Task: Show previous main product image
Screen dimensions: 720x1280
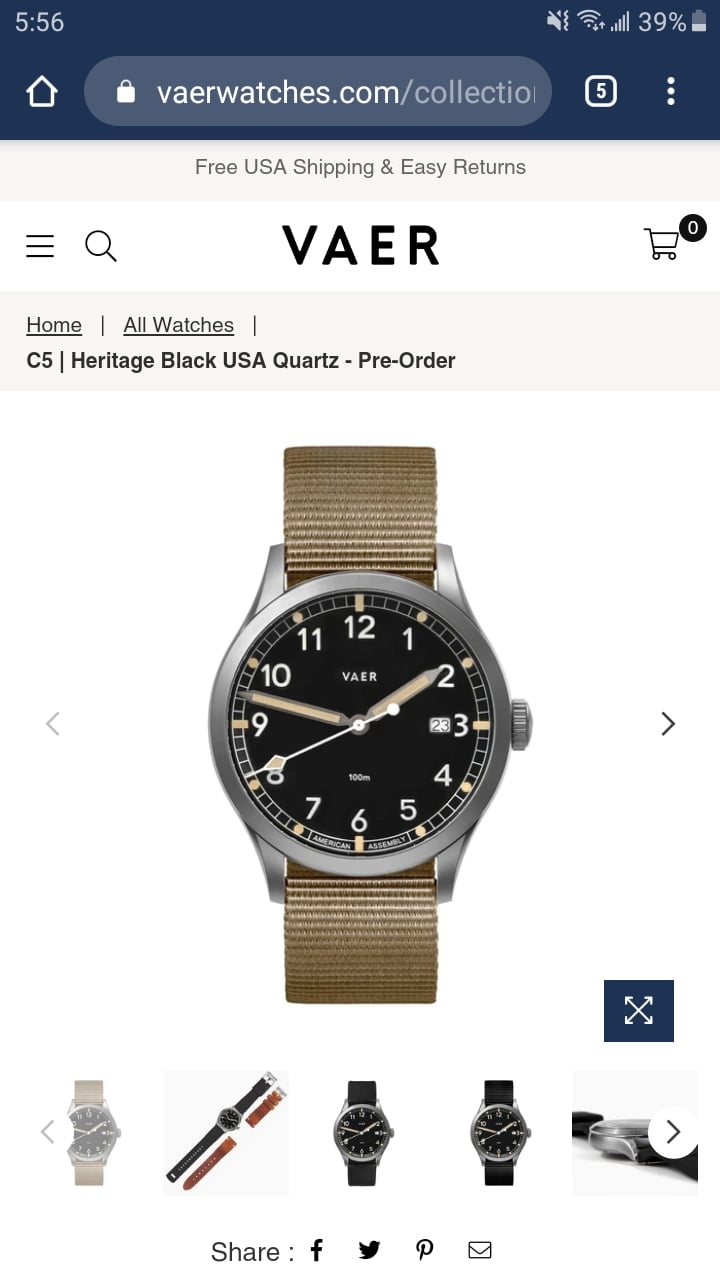Action: click(53, 723)
